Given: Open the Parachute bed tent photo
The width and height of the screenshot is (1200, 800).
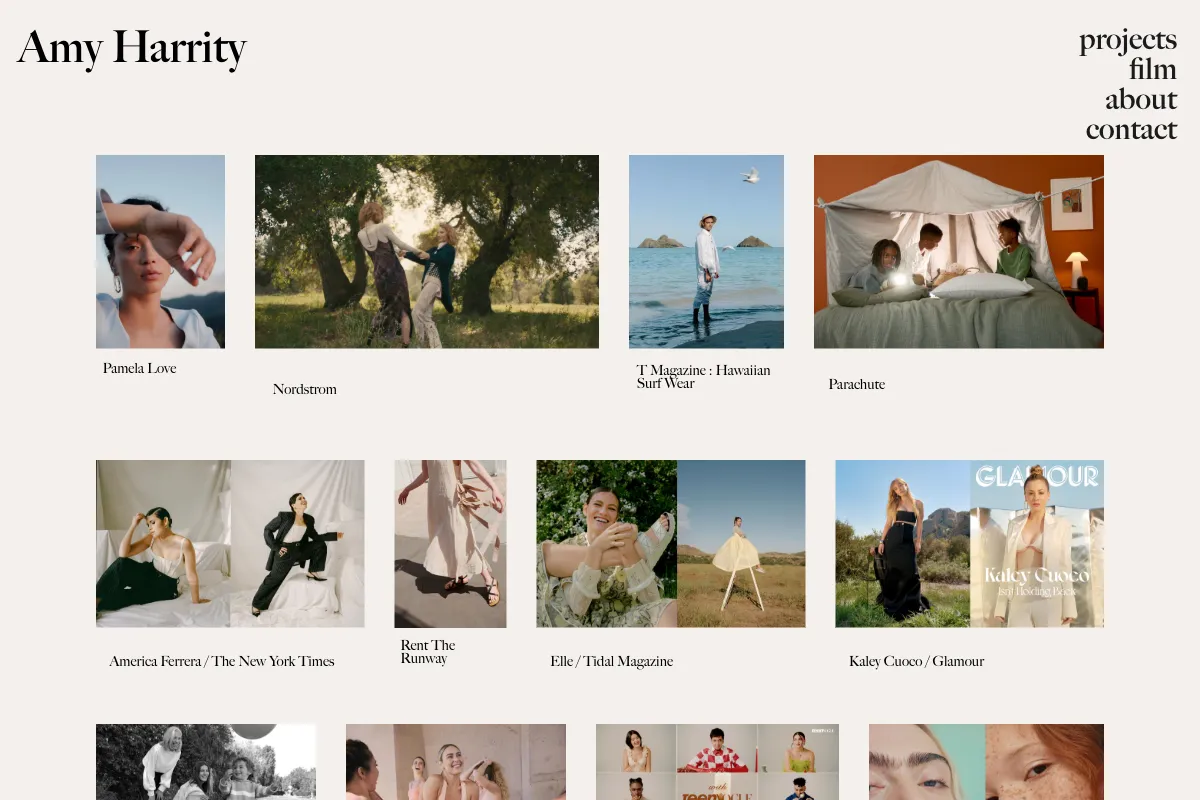Looking at the screenshot, I should (x=959, y=251).
